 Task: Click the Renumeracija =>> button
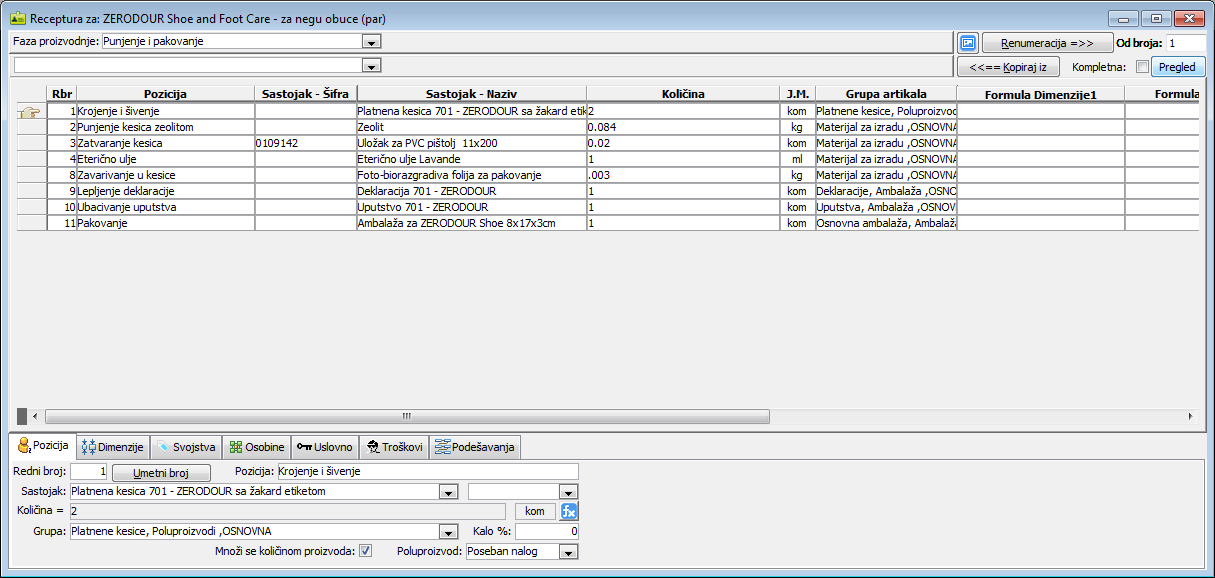1047,43
